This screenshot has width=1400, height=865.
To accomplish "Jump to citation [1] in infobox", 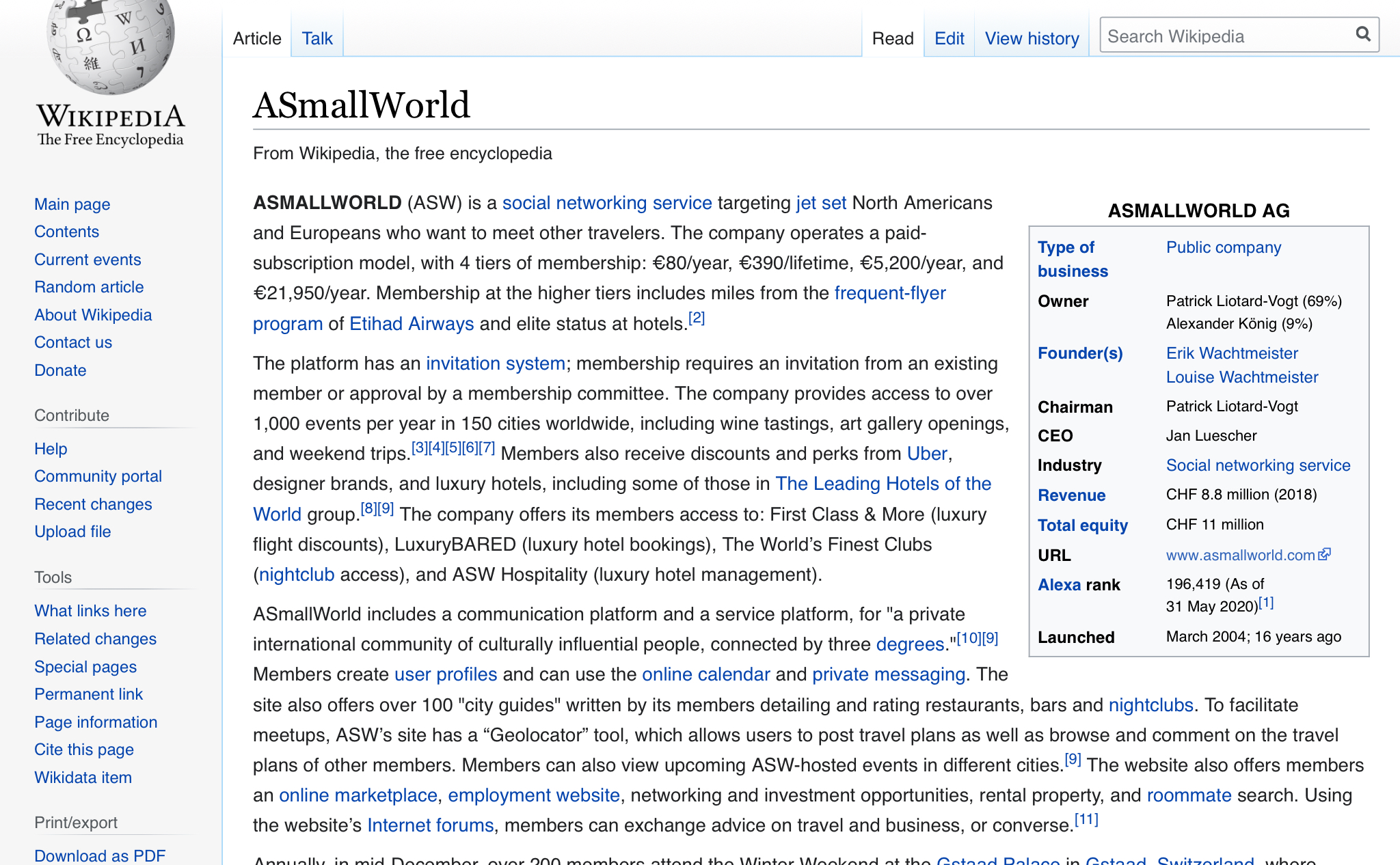I will (1266, 603).
